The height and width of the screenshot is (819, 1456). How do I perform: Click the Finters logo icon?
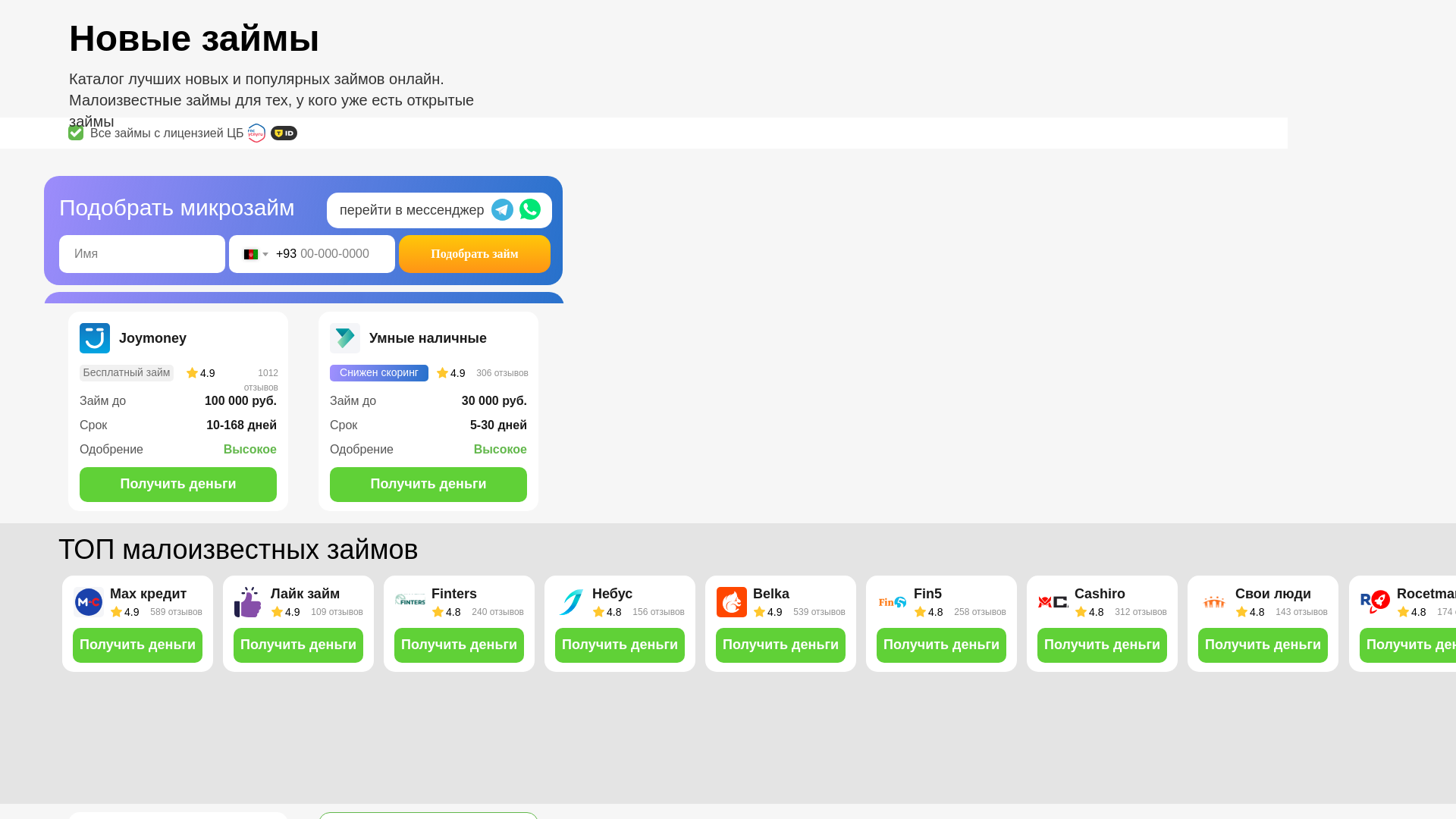pyautogui.click(x=410, y=601)
